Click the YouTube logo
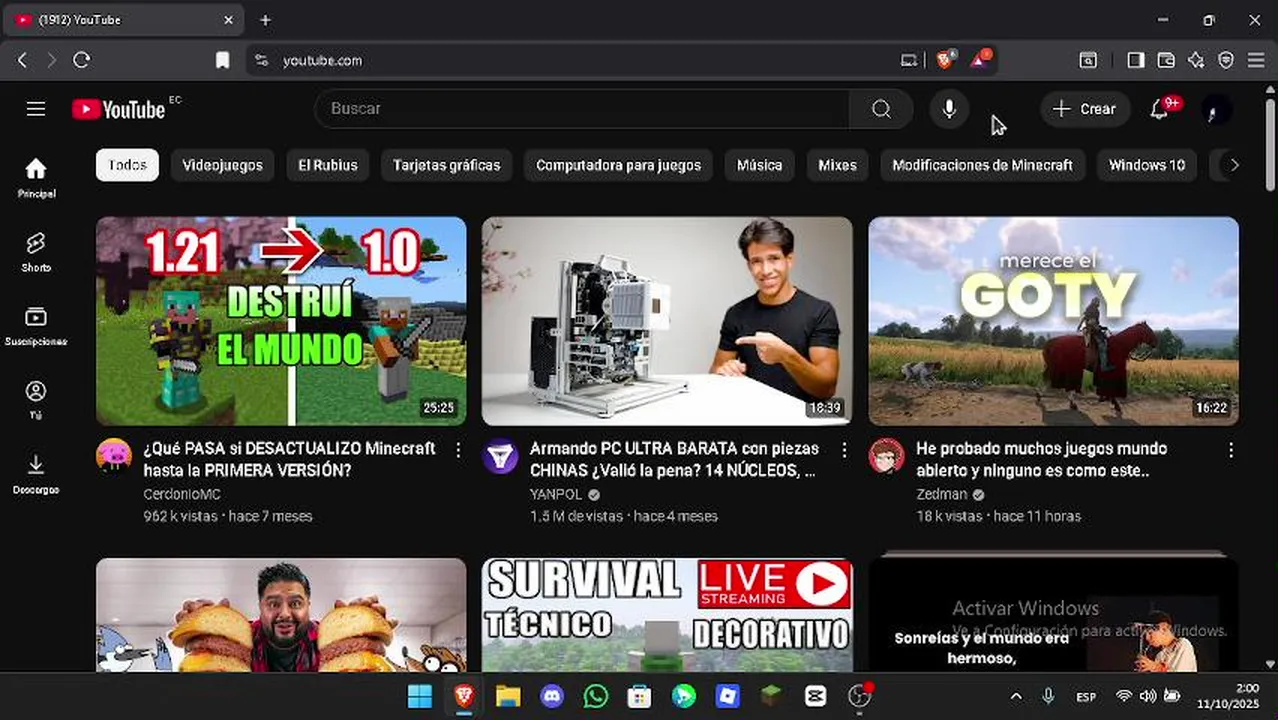Viewport: 1278px width, 720px height. [x=118, y=109]
